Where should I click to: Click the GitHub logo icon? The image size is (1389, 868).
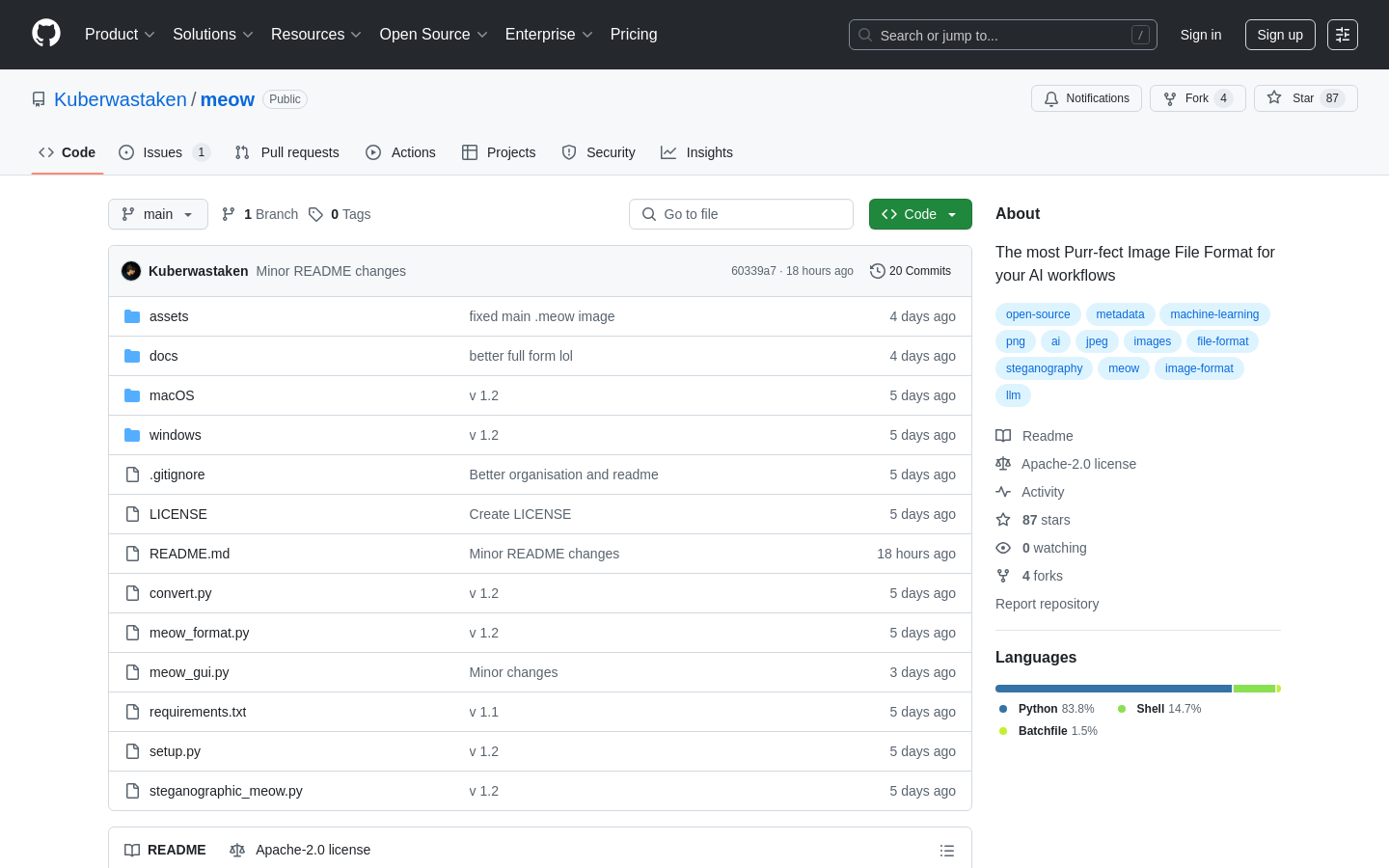46,34
